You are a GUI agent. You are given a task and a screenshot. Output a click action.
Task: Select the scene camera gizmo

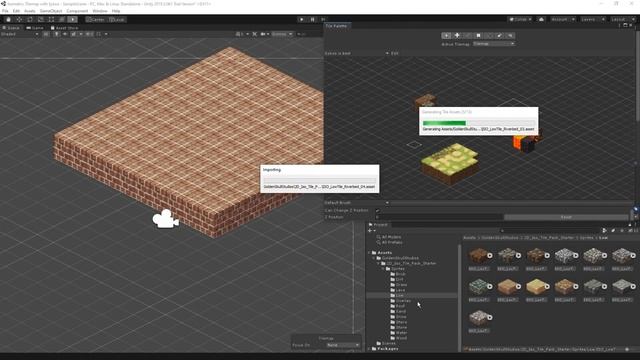[x=165, y=219]
